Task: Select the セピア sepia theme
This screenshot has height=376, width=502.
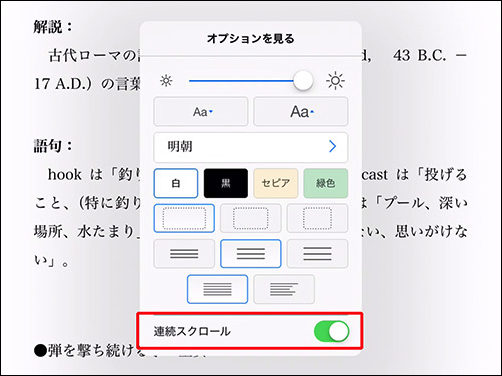Action: [x=276, y=183]
